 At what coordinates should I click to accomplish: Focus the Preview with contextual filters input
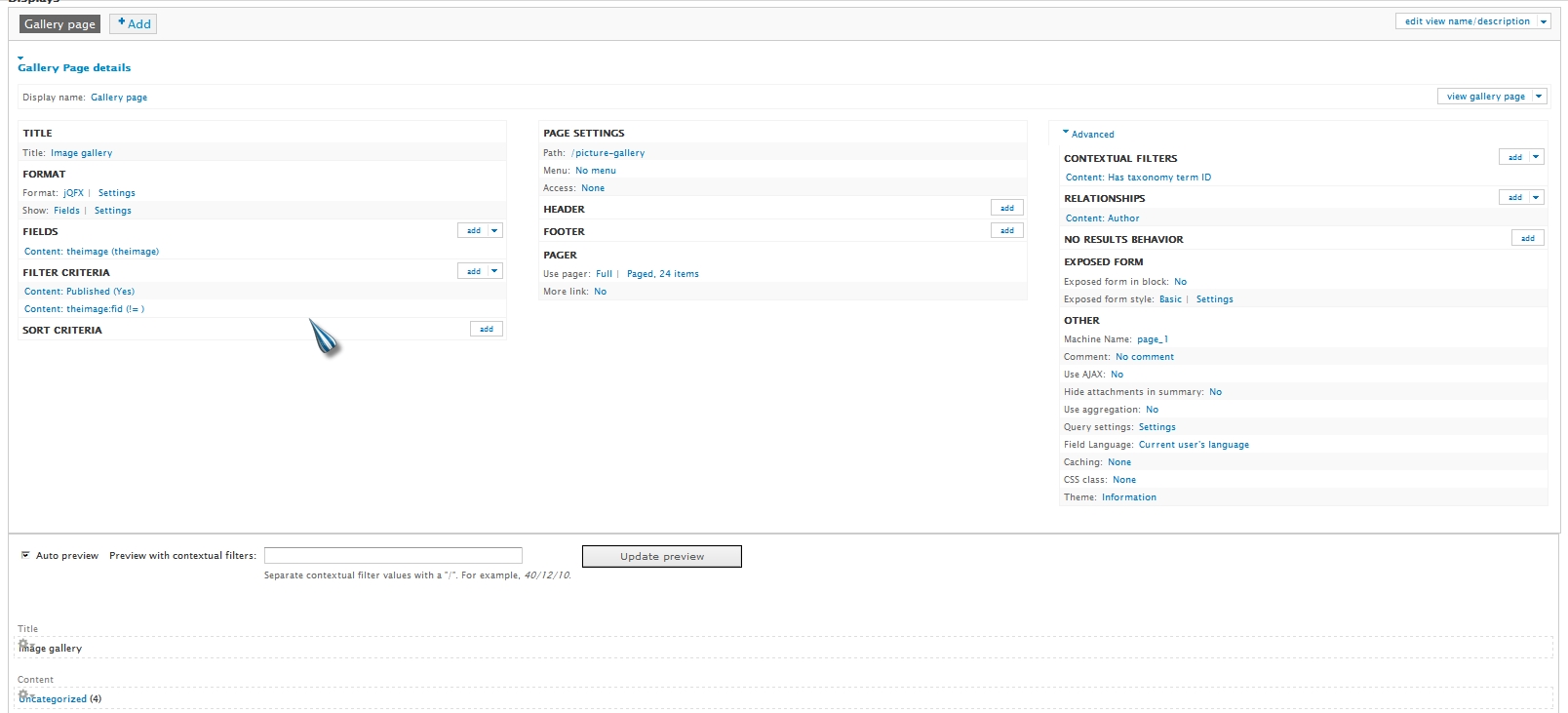point(393,555)
